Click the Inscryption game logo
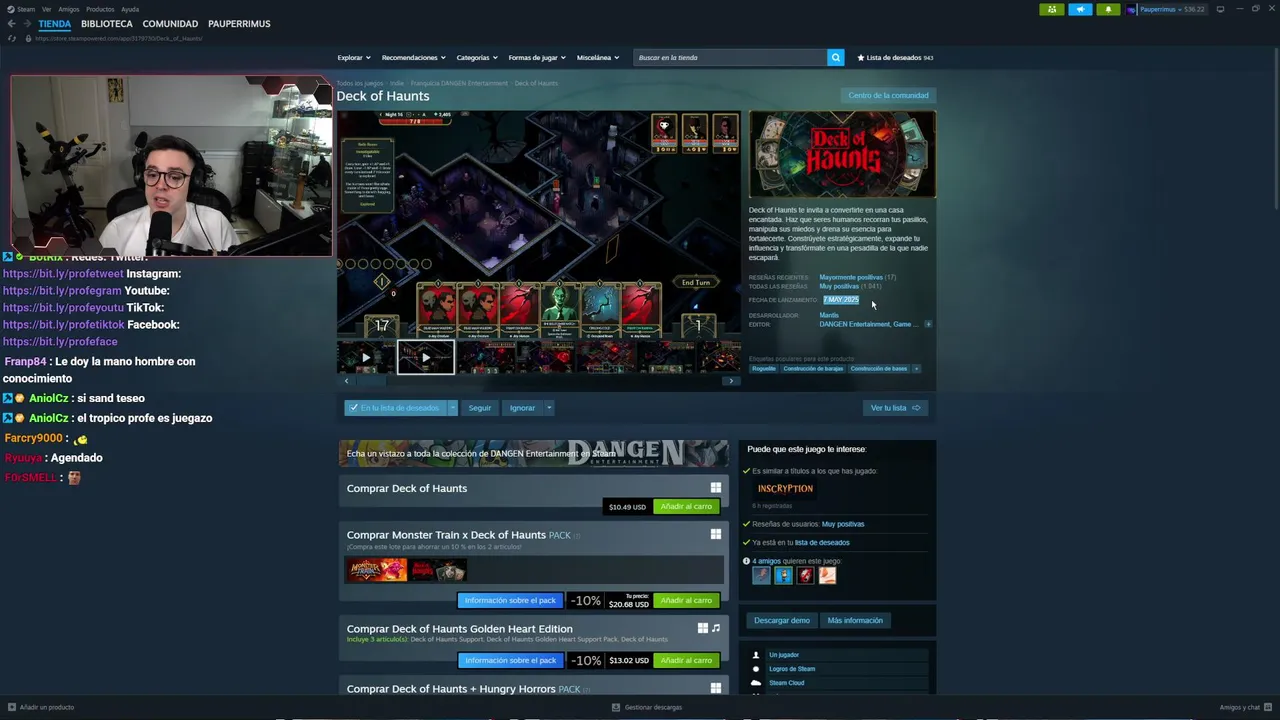The height and width of the screenshot is (720, 1280). click(785, 489)
